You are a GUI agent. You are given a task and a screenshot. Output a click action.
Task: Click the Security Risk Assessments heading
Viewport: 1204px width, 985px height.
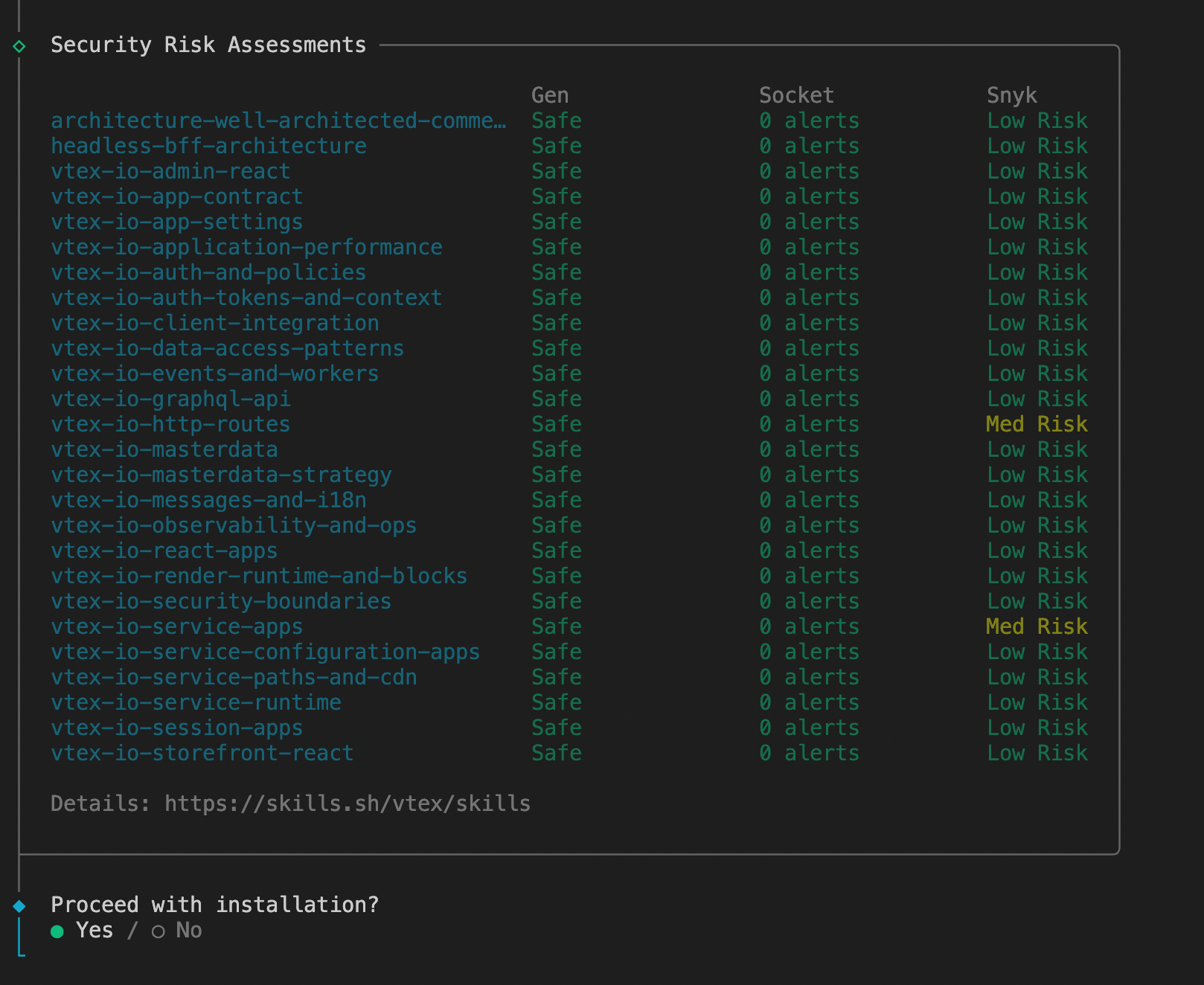[x=208, y=45]
